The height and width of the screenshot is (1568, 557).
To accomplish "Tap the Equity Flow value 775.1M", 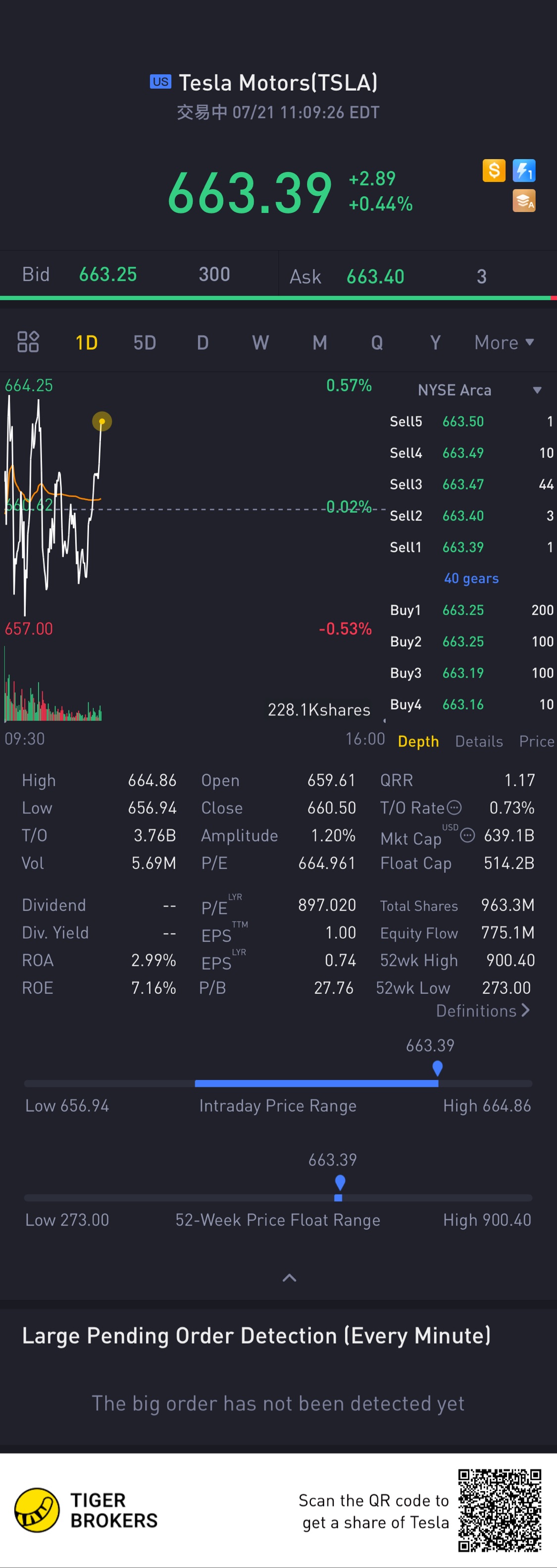I will pyautogui.click(x=508, y=932).
